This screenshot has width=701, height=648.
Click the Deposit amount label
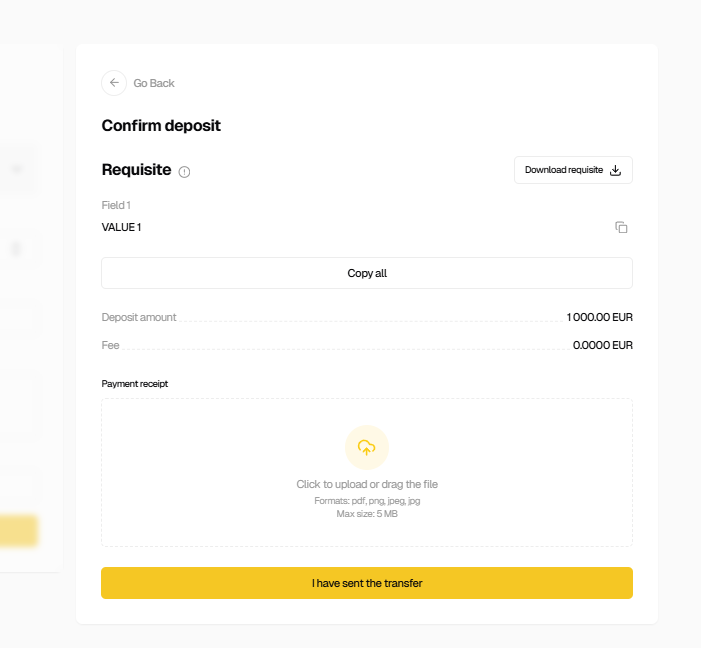click(x=139, y=317)
